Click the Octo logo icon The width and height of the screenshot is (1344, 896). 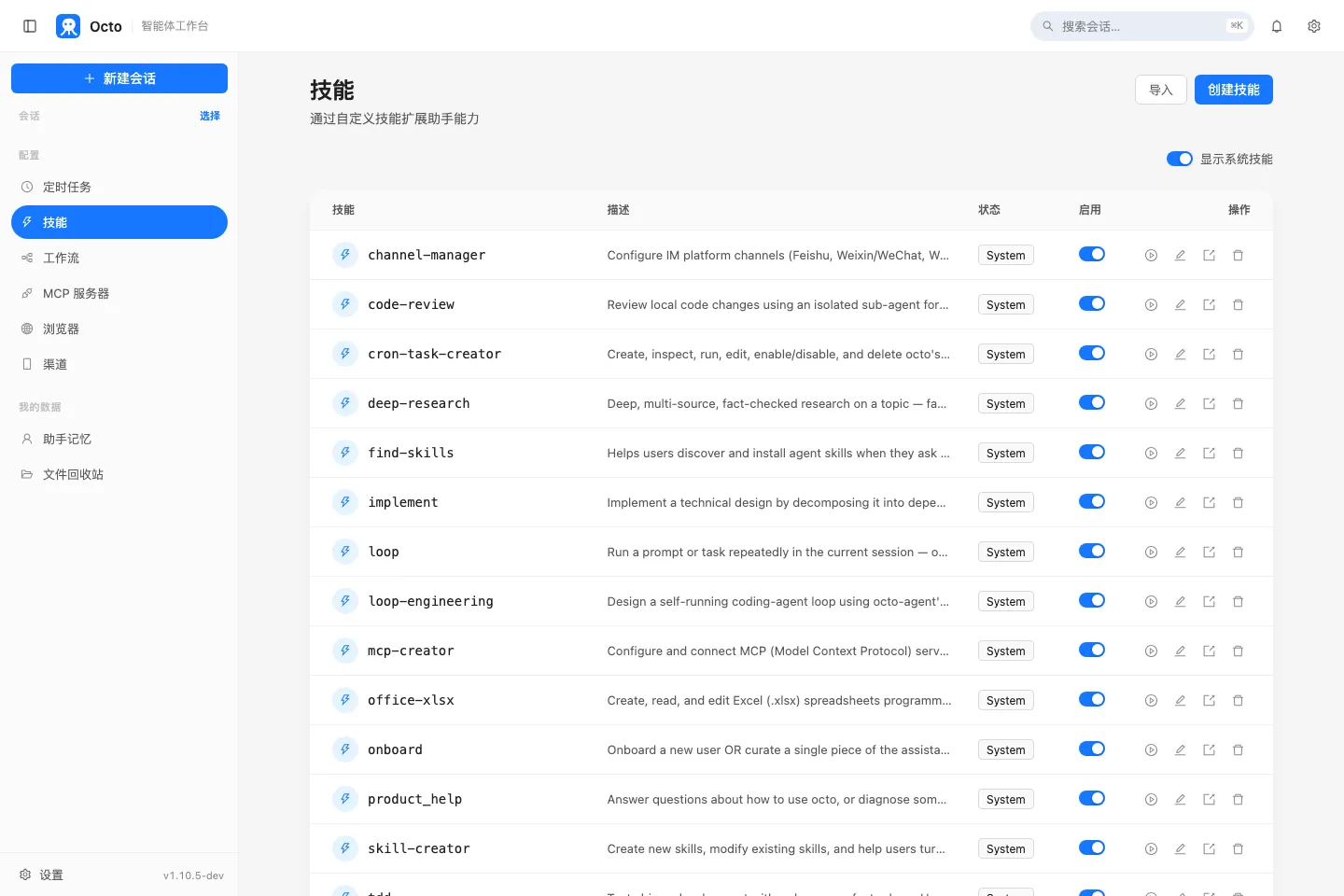tap(68, 26)
